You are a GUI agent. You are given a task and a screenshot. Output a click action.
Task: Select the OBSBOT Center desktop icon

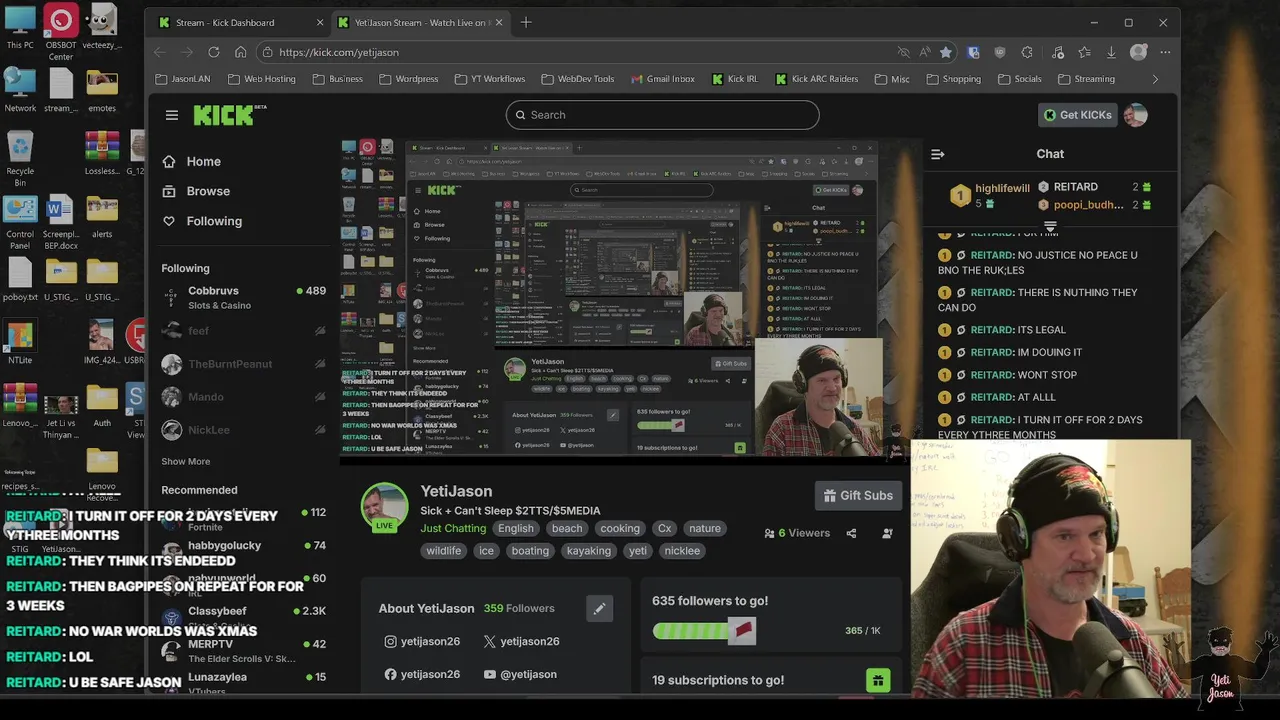click(x=61, y=32)
